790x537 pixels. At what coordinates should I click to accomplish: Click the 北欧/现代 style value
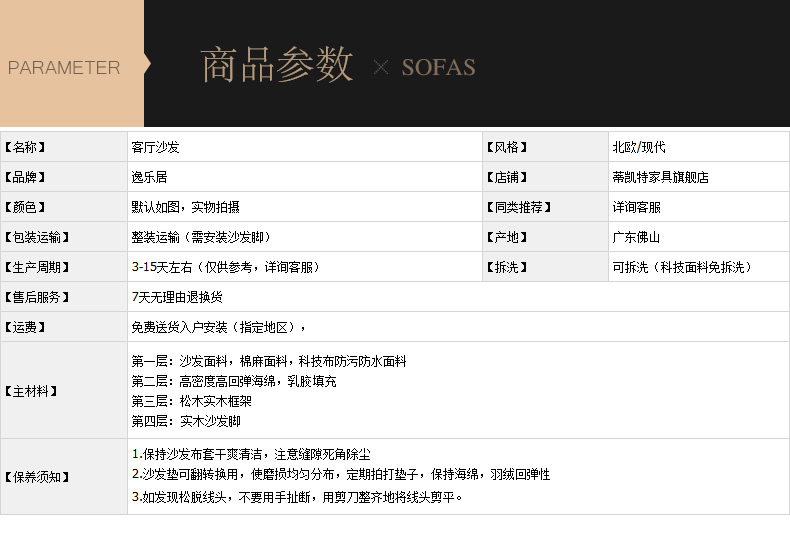(x=639, y=147)
